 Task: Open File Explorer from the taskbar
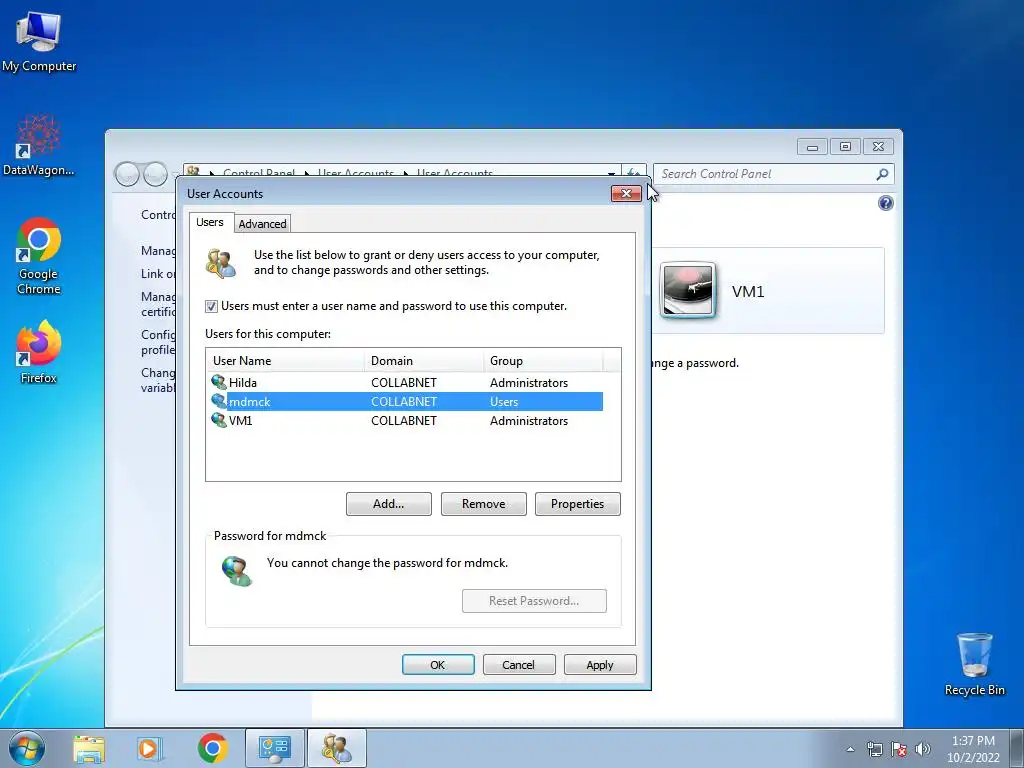tap(89, 748)
